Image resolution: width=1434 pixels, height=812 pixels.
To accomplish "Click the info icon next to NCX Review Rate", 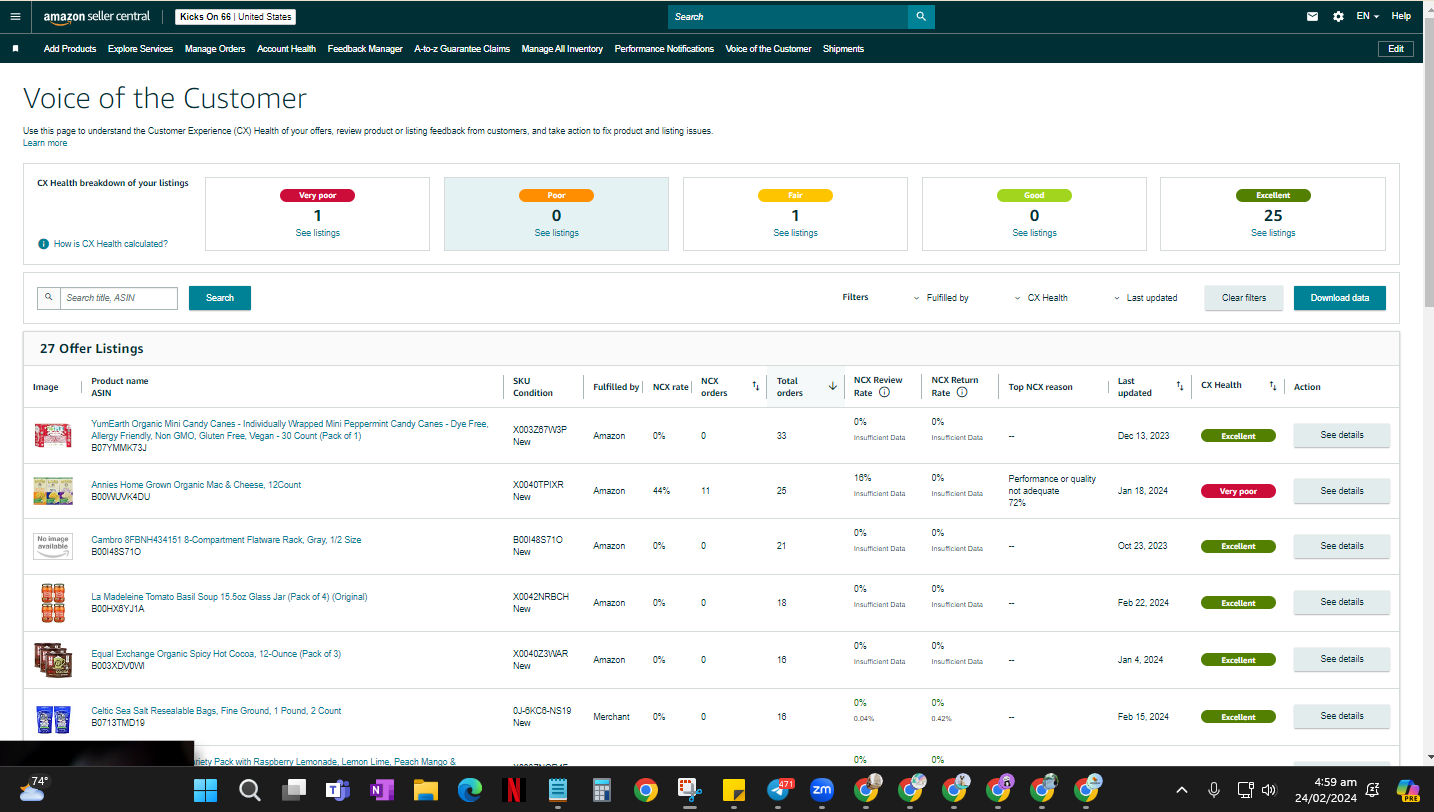I will pos(884,393).
